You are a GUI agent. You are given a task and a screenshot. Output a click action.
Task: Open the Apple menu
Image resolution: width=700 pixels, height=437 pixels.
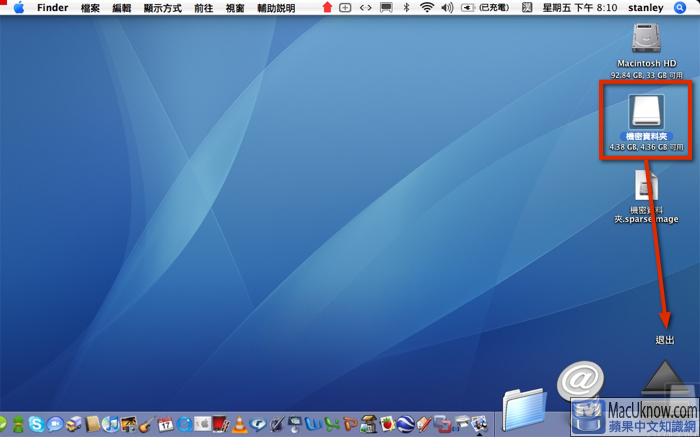tap(19, 8)
